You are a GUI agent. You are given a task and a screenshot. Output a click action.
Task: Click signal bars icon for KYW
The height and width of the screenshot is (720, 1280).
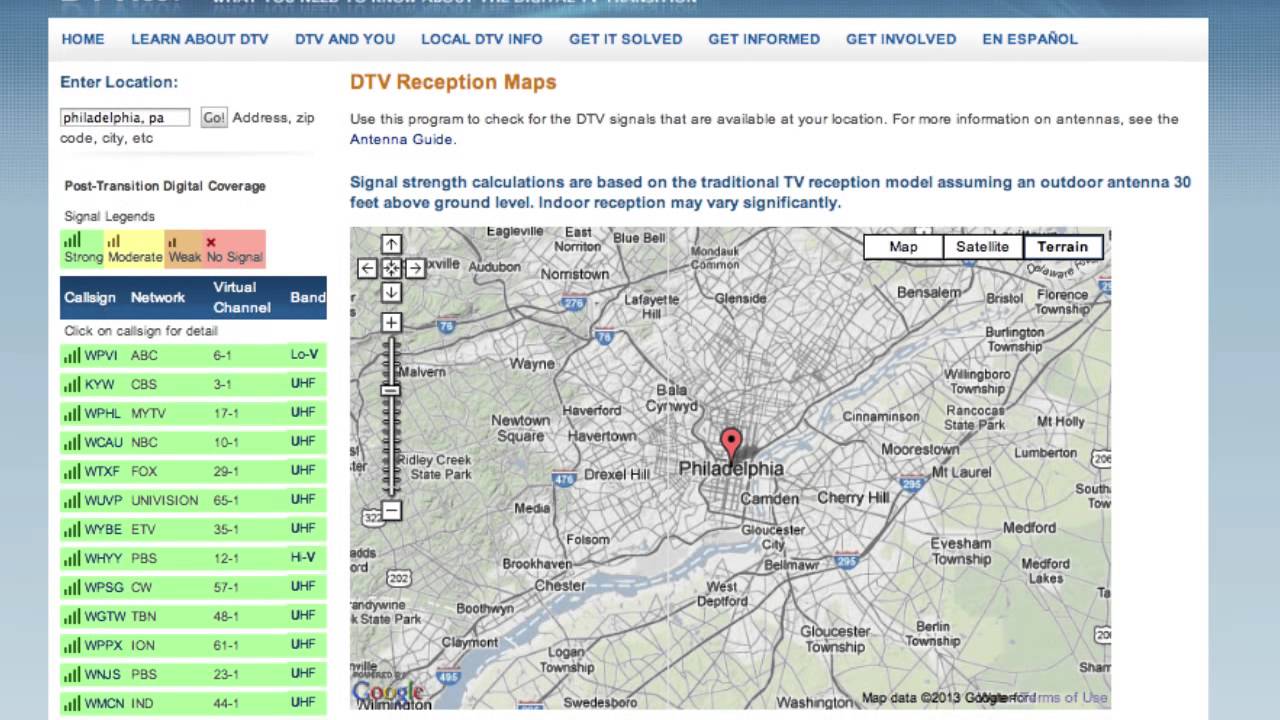click(71, 384)
